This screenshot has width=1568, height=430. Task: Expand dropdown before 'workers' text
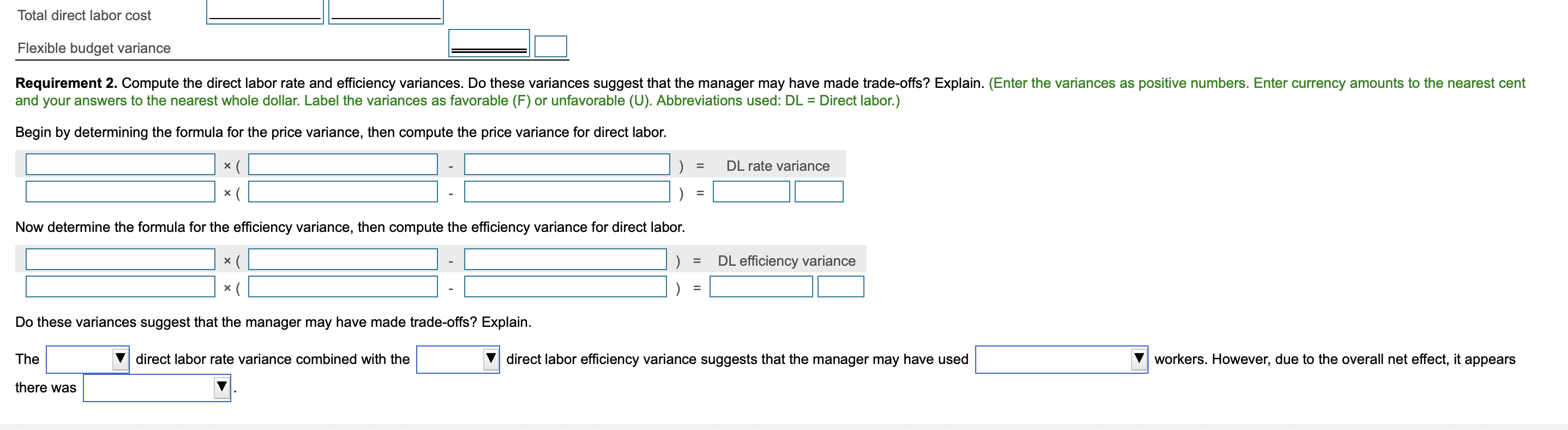point(1060,359)
